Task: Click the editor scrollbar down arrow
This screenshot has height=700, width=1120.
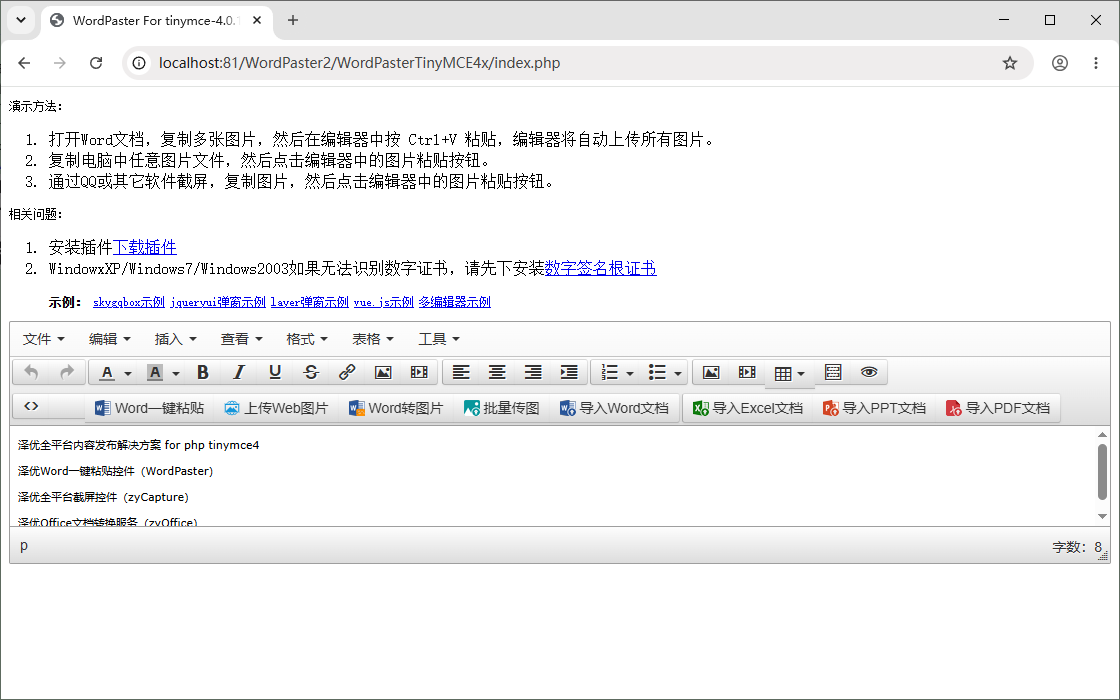Action: click(1102, 516)
